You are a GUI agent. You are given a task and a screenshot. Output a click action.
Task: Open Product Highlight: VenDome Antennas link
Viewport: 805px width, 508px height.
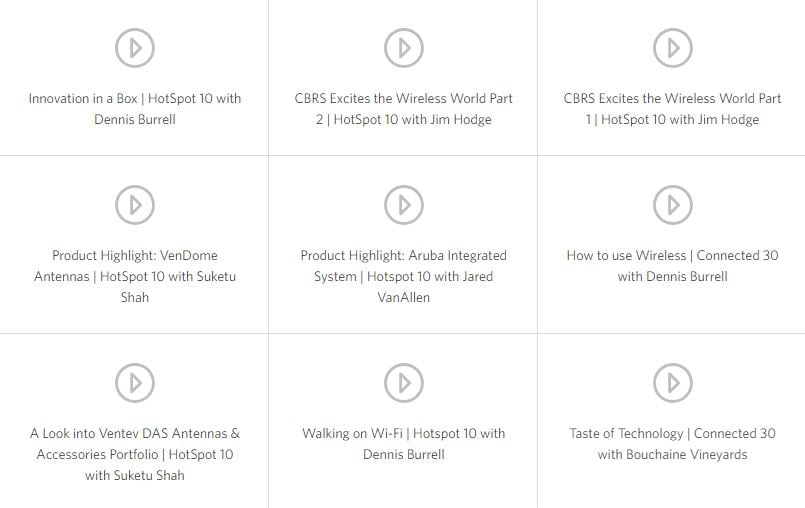(x=135, y=256)
